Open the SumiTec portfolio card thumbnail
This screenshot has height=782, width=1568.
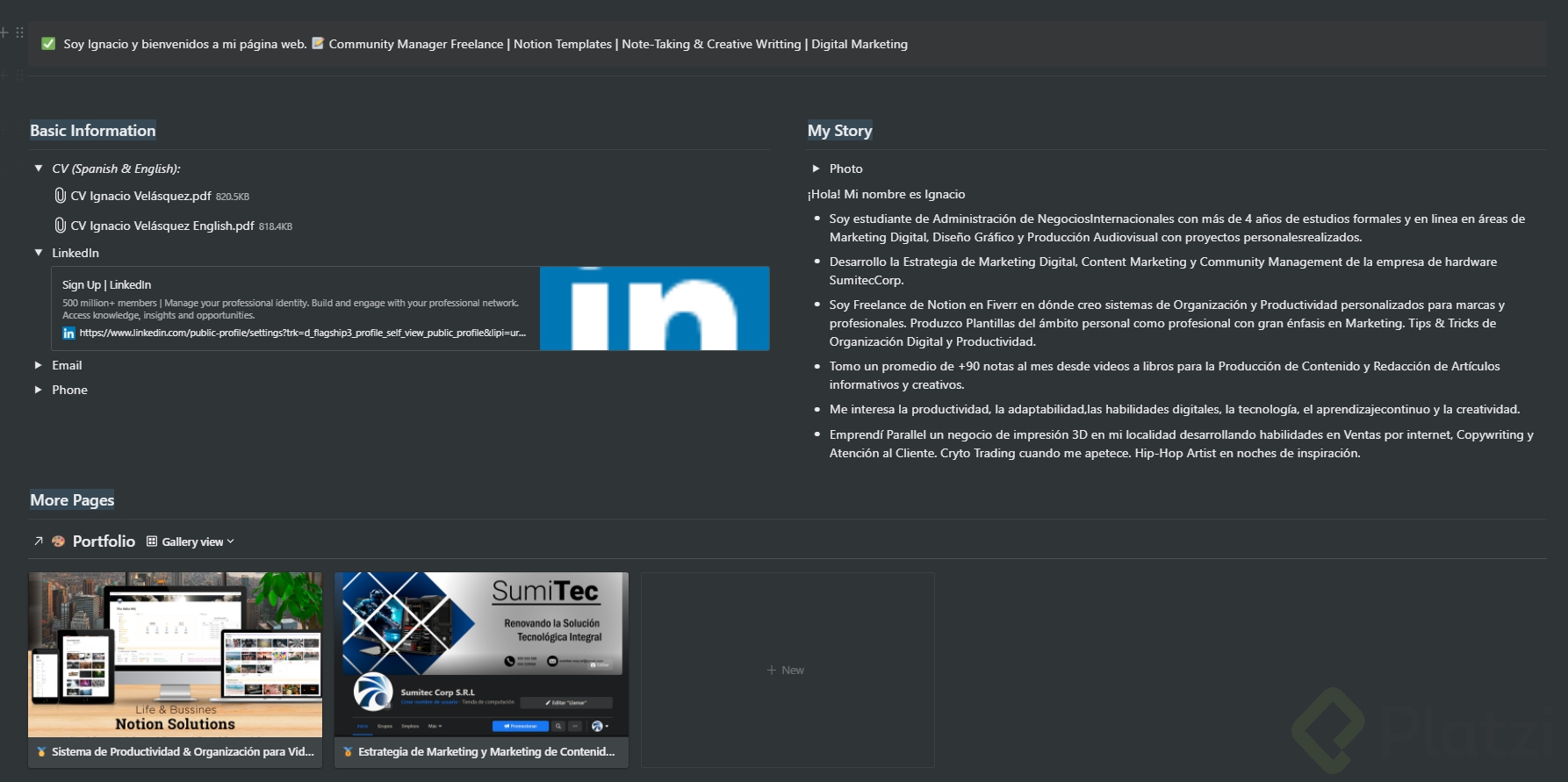coord(482,655)
